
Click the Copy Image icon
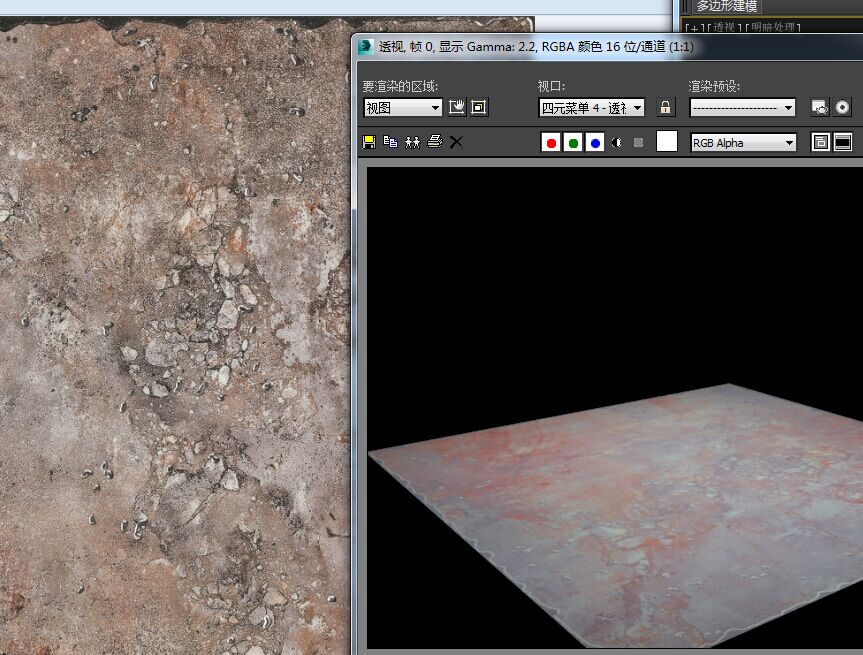click(x=390, y=142)
